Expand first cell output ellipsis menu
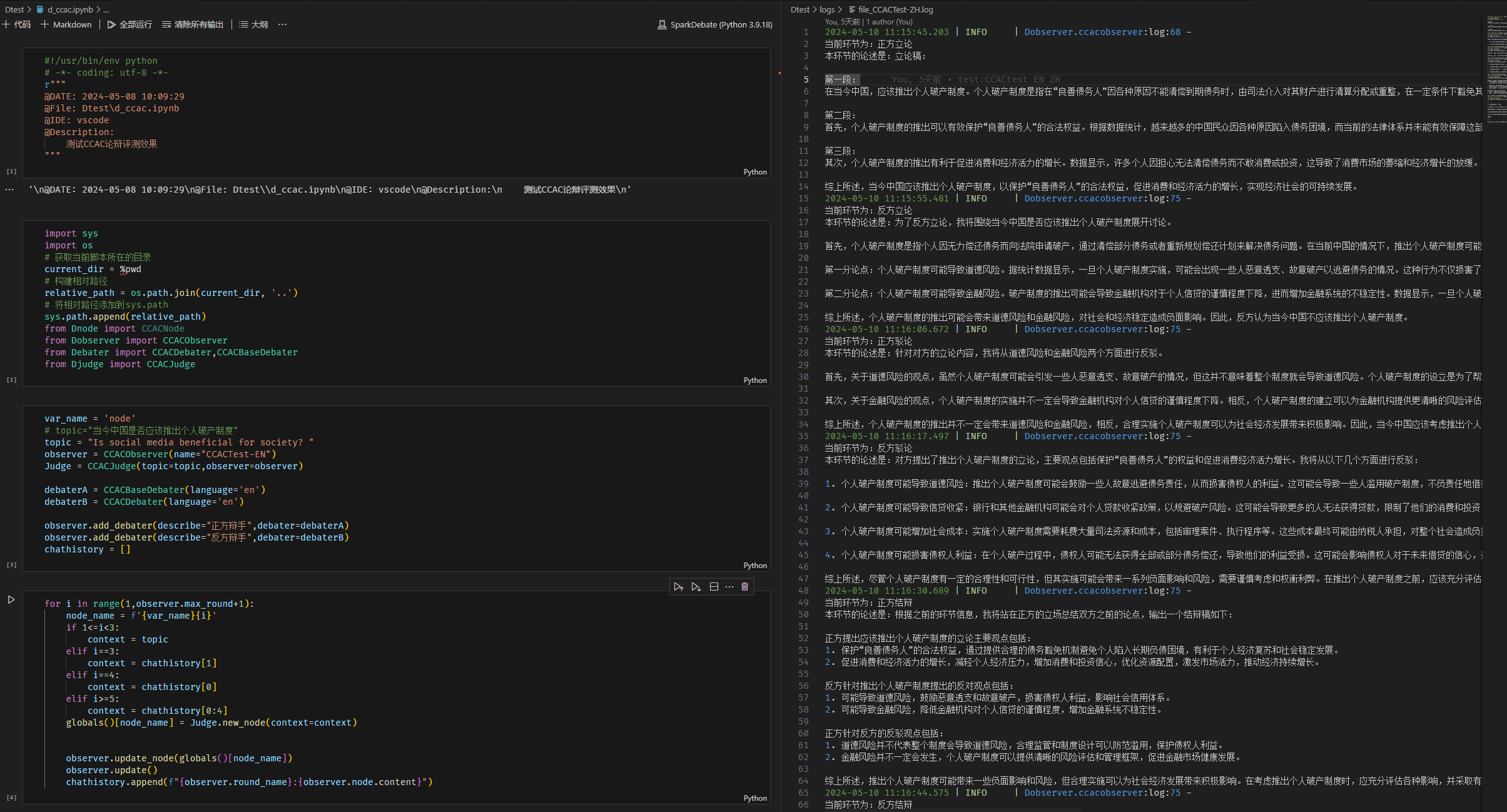The height and width of the screenshot is (812, 1507). tap(9, 190)
